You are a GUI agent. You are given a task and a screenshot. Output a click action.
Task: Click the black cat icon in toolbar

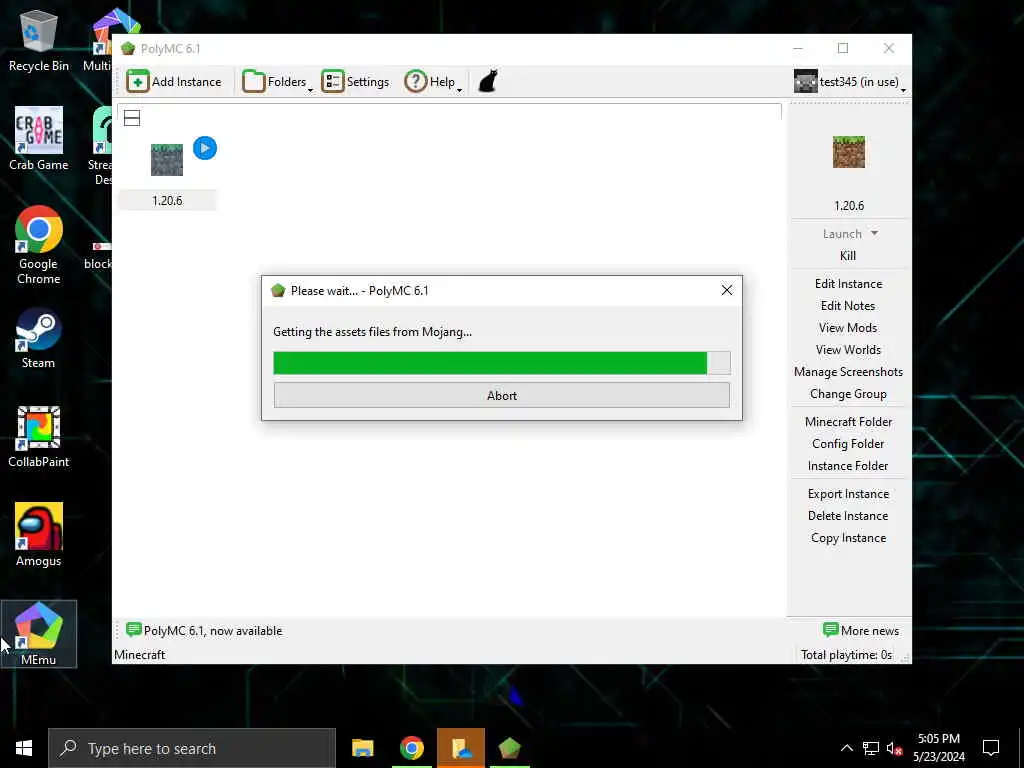(x=488, y=82)
